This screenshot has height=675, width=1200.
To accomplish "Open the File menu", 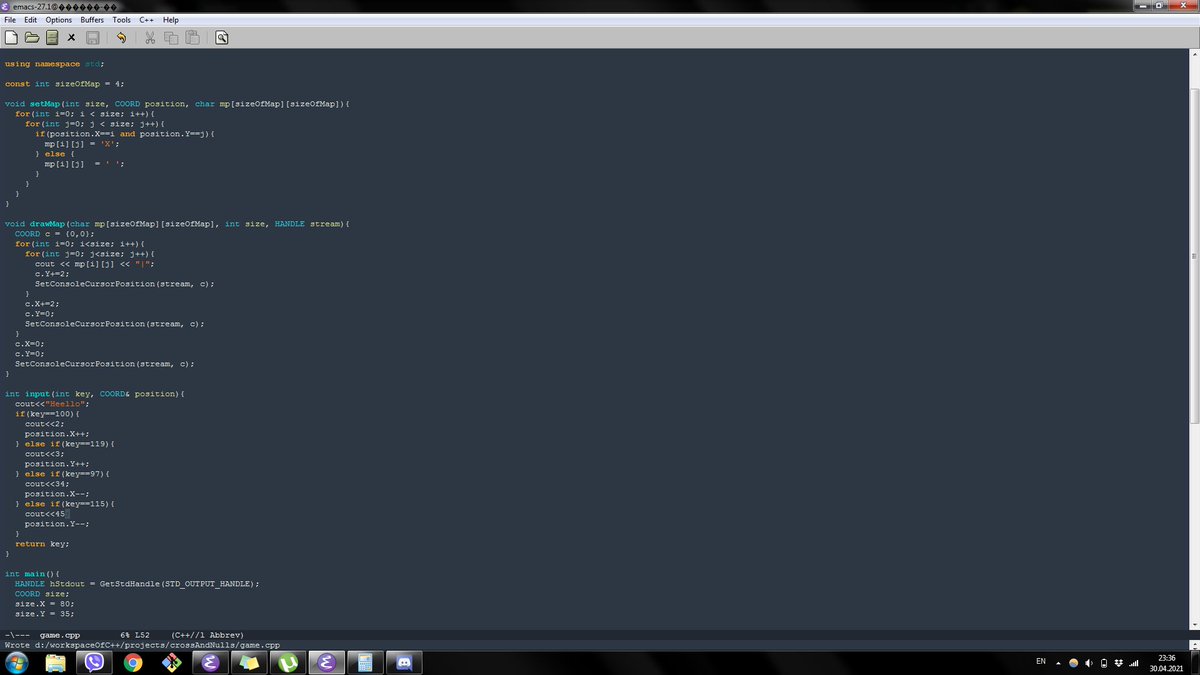I will point(11,20).
